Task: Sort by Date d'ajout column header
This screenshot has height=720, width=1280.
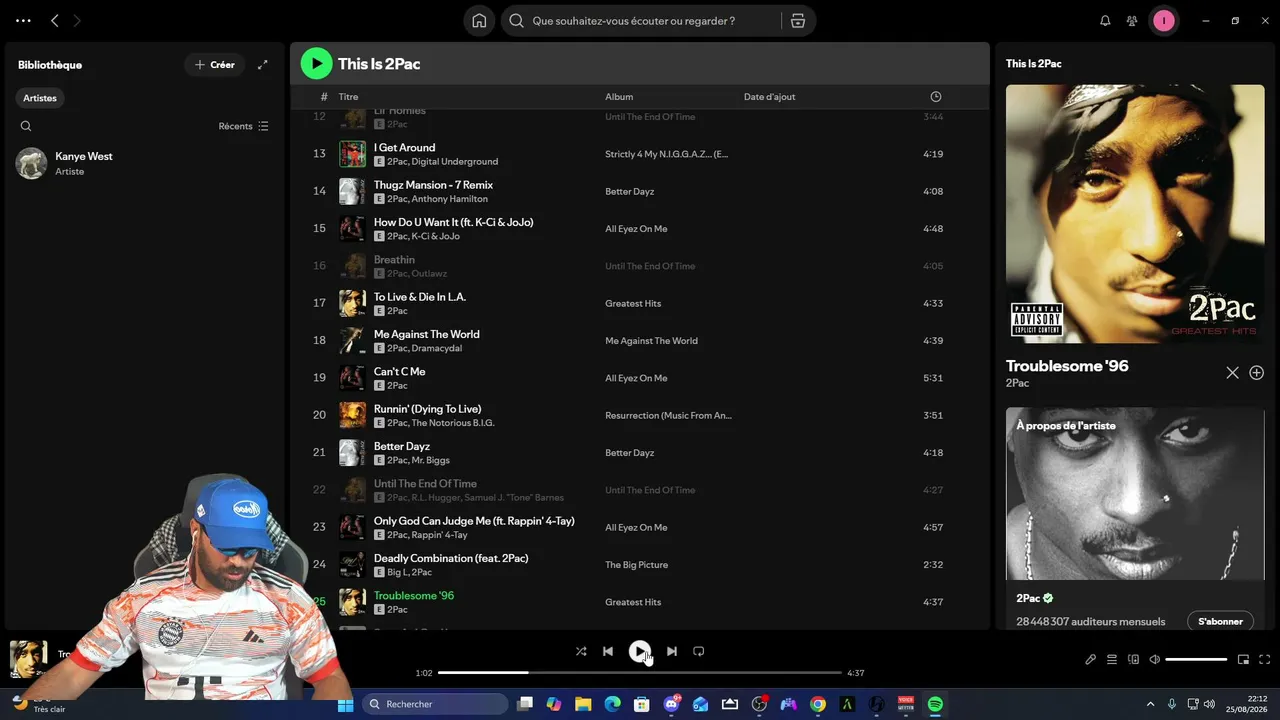Action: pyautogui.click(x=770, y=97)
